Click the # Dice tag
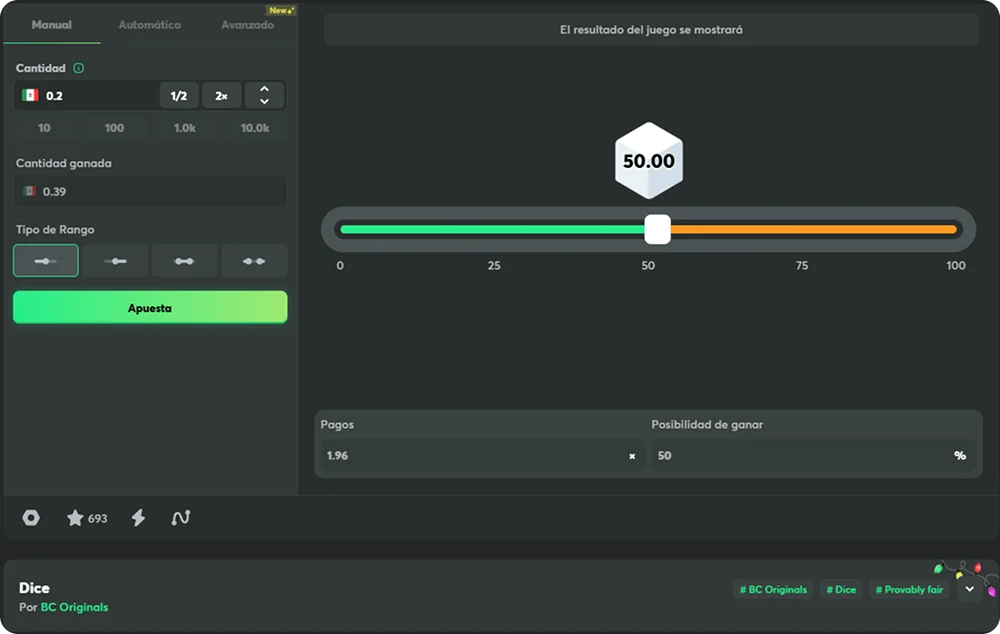 click(x=841, y=590)
